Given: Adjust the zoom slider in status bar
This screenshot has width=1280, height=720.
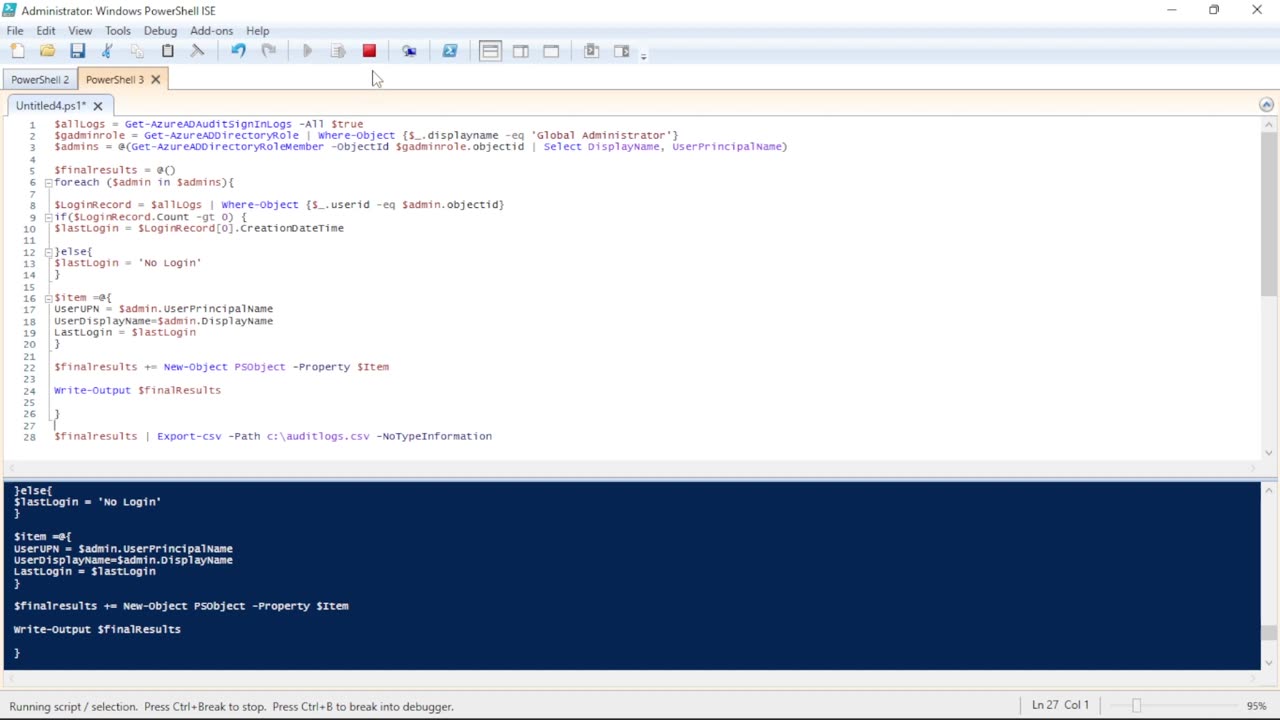Looking at the screenshot, I should [x=1136, y=705].
